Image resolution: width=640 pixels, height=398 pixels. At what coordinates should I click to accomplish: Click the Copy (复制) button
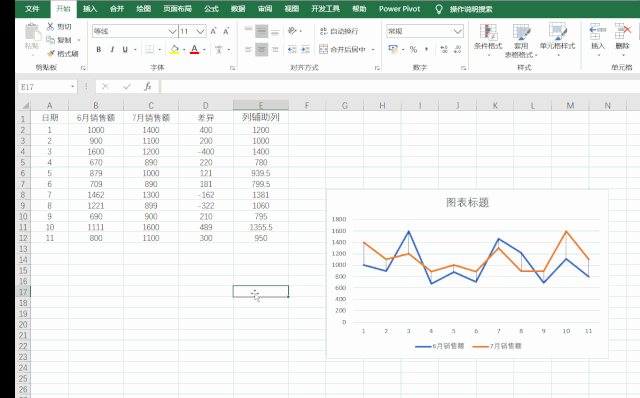tap(59, 40)
